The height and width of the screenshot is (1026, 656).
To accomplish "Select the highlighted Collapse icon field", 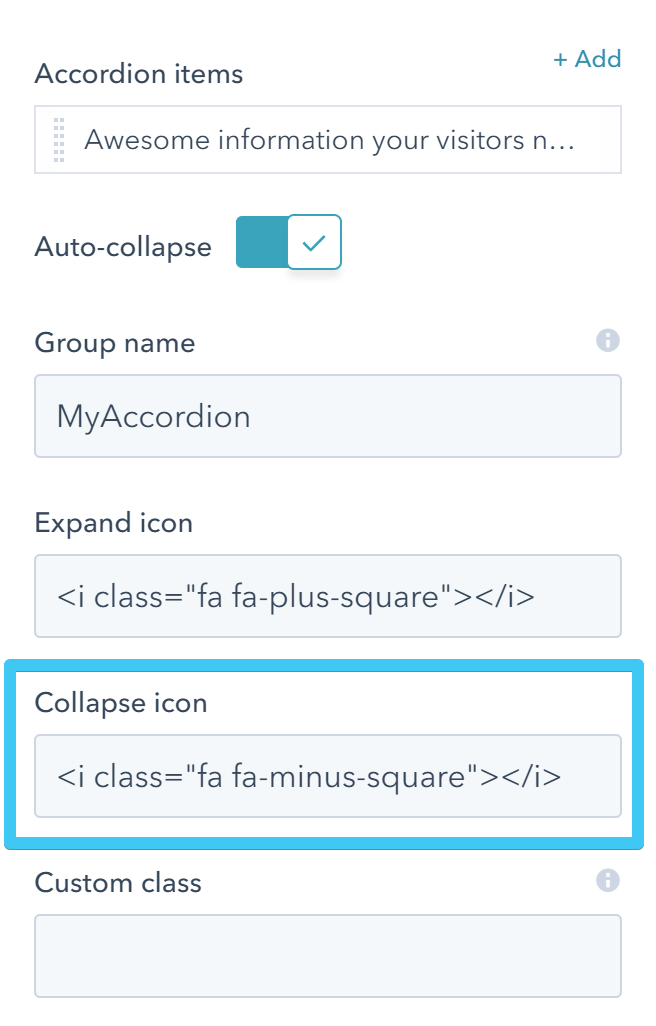I will pyautogui.click(x=328, y=776).
